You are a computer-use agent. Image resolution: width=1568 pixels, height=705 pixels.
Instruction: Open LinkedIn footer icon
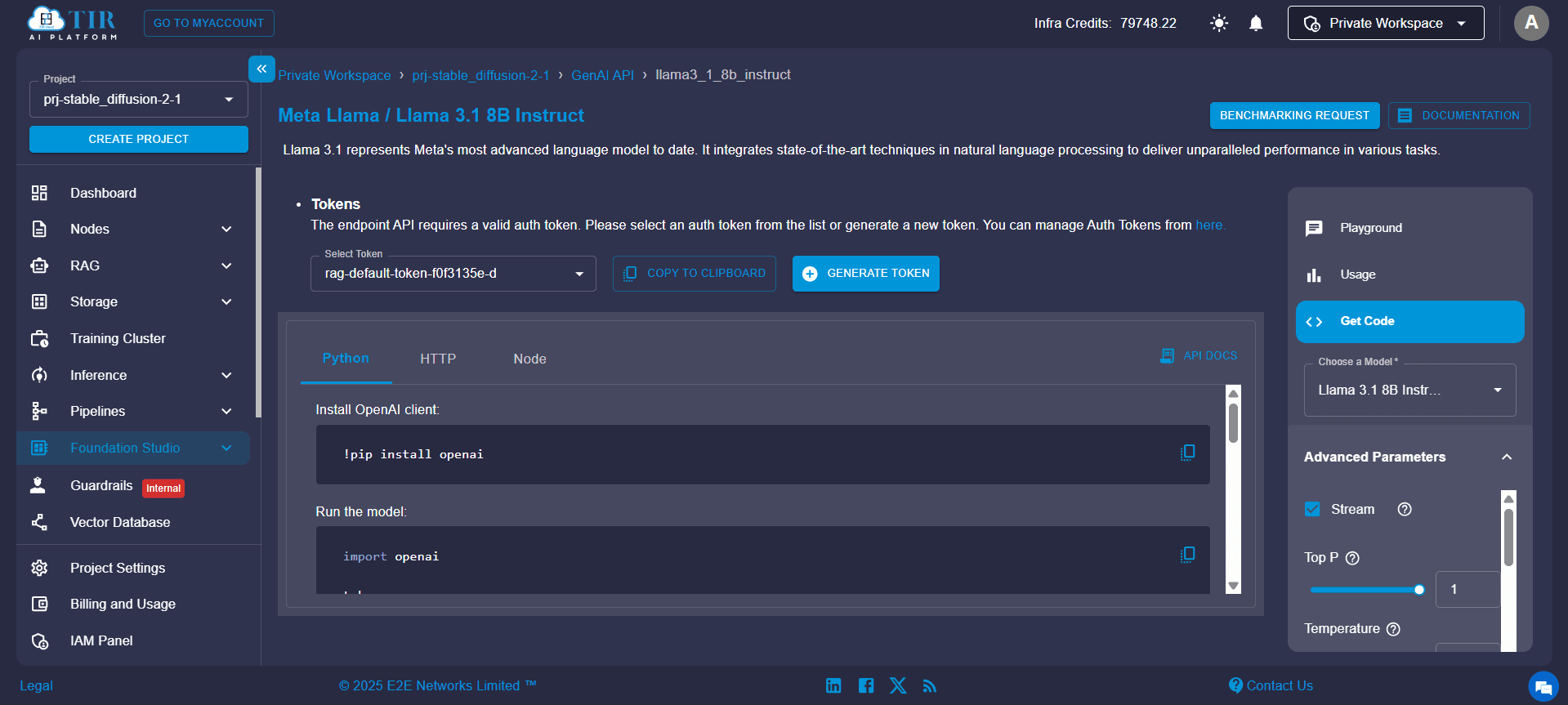pyautogui.click(x=833, y=685)
